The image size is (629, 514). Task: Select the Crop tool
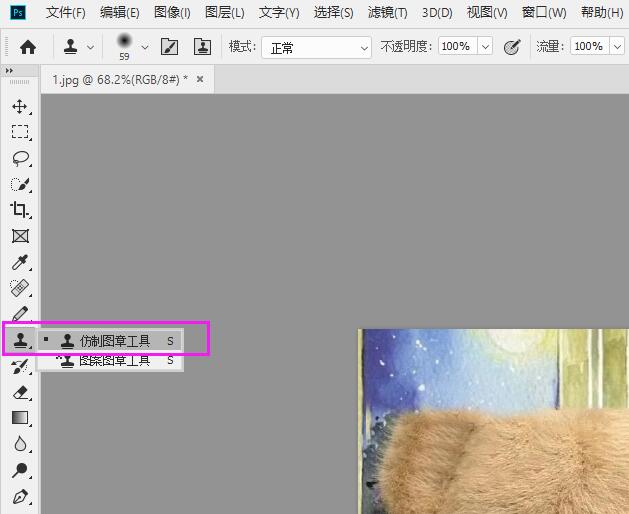coord(20,209)
